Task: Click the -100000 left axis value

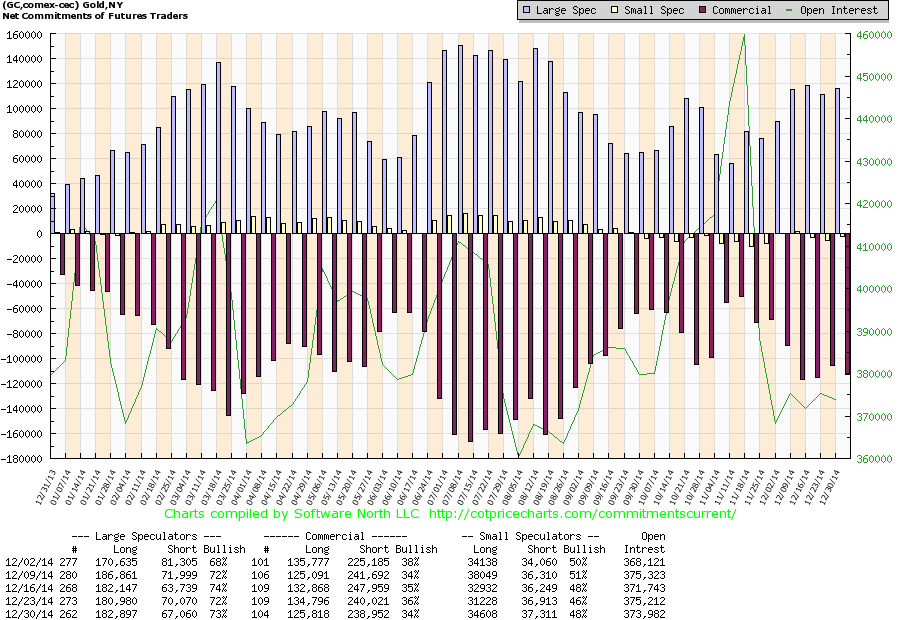Action: pos(22,359)
